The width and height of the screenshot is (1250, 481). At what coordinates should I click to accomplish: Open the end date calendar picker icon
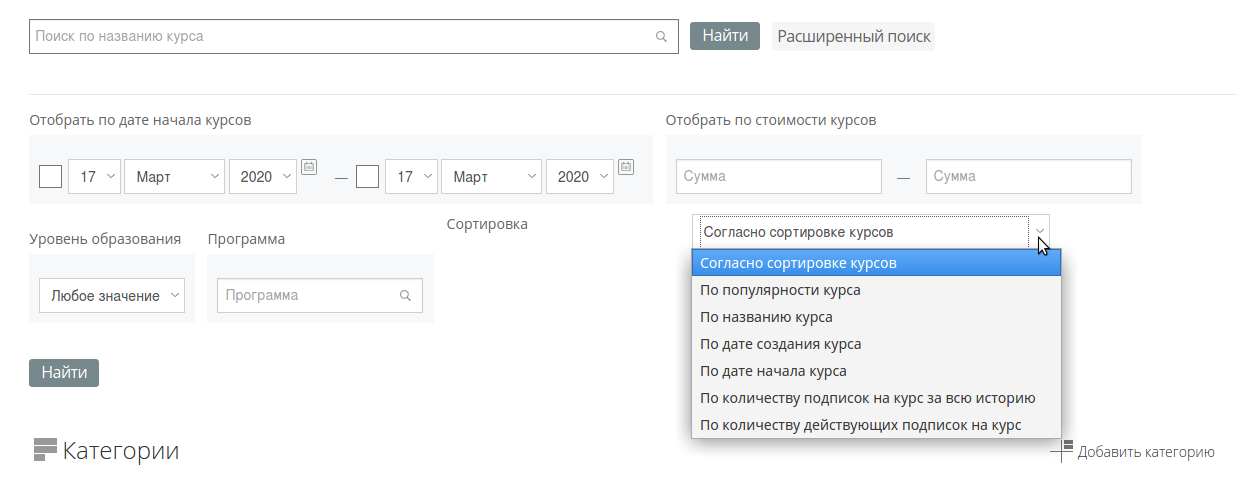pos(626,166)
